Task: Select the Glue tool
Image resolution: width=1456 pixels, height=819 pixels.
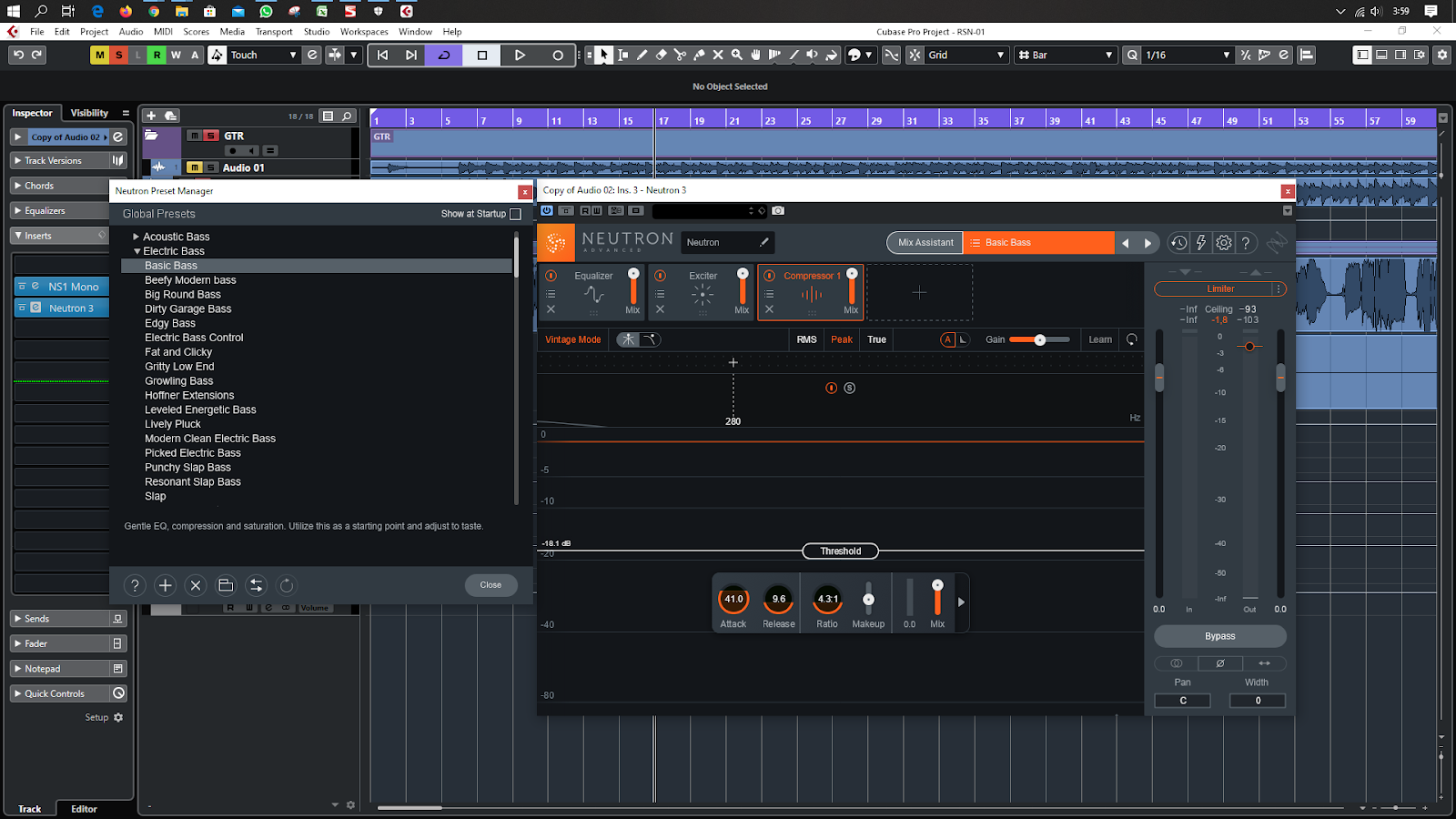Action: [x=699, y=55]
